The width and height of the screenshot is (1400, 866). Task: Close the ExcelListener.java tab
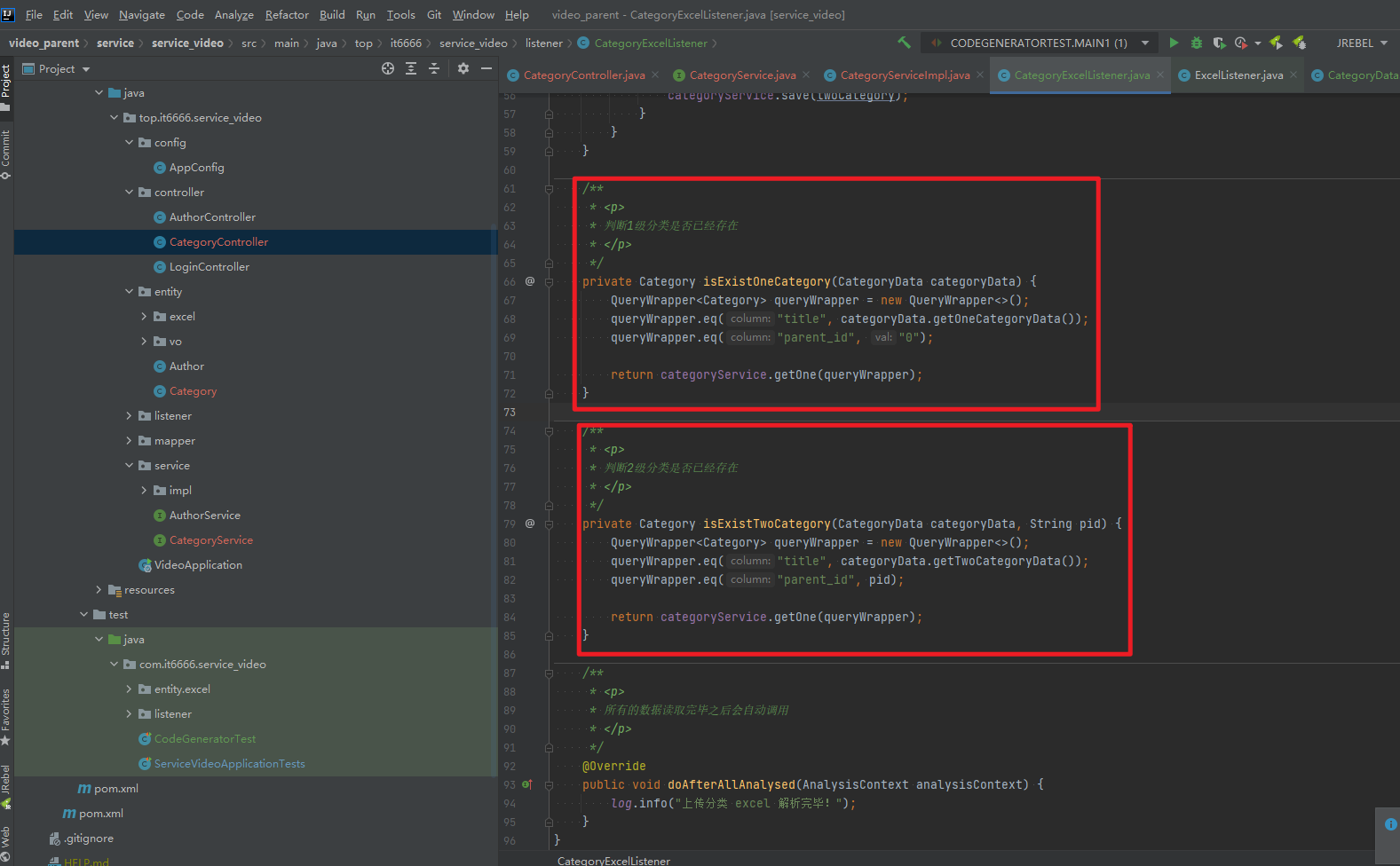click(x=1293, y=75)
